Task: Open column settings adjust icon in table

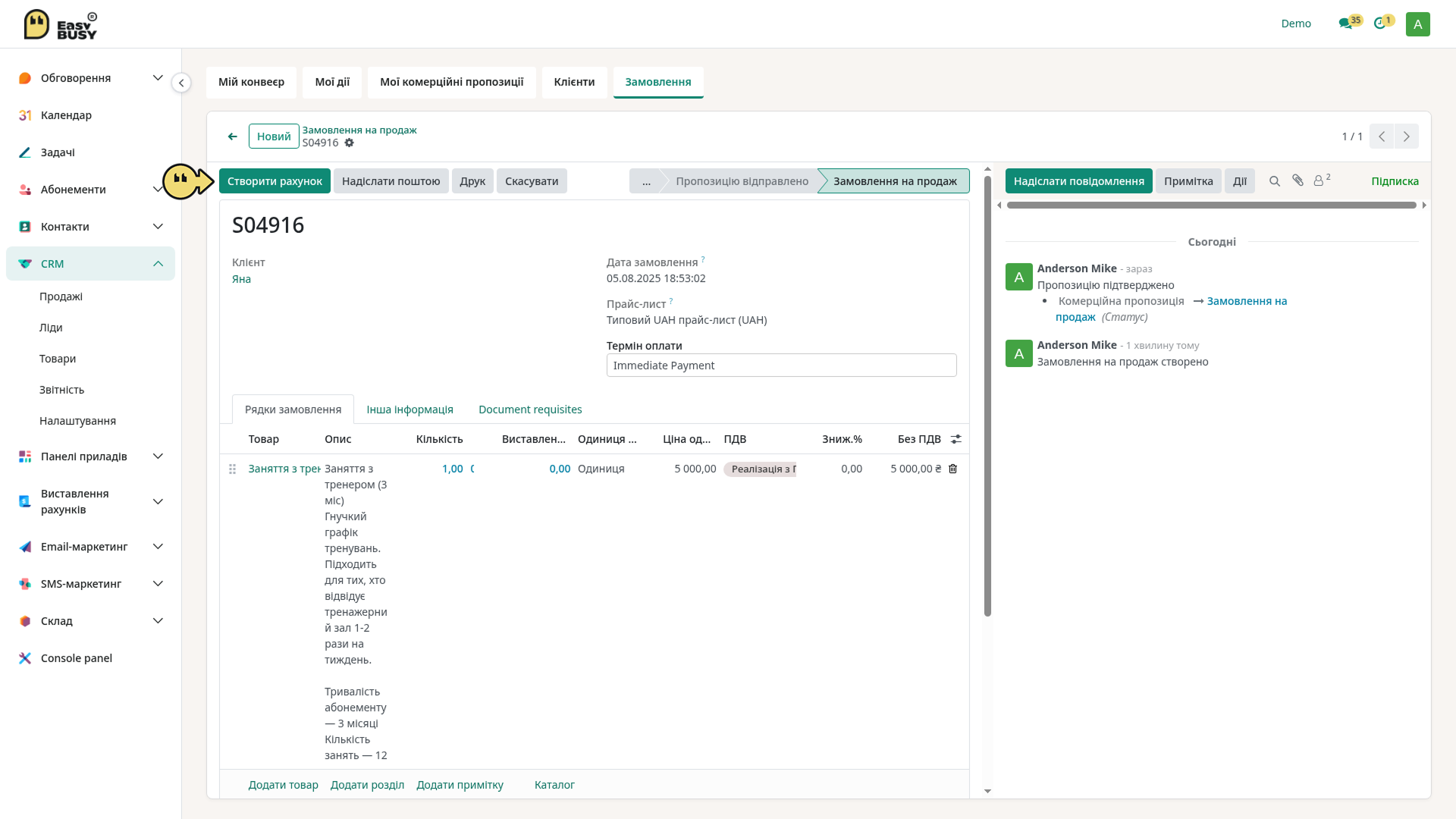Action: (956, 439)
